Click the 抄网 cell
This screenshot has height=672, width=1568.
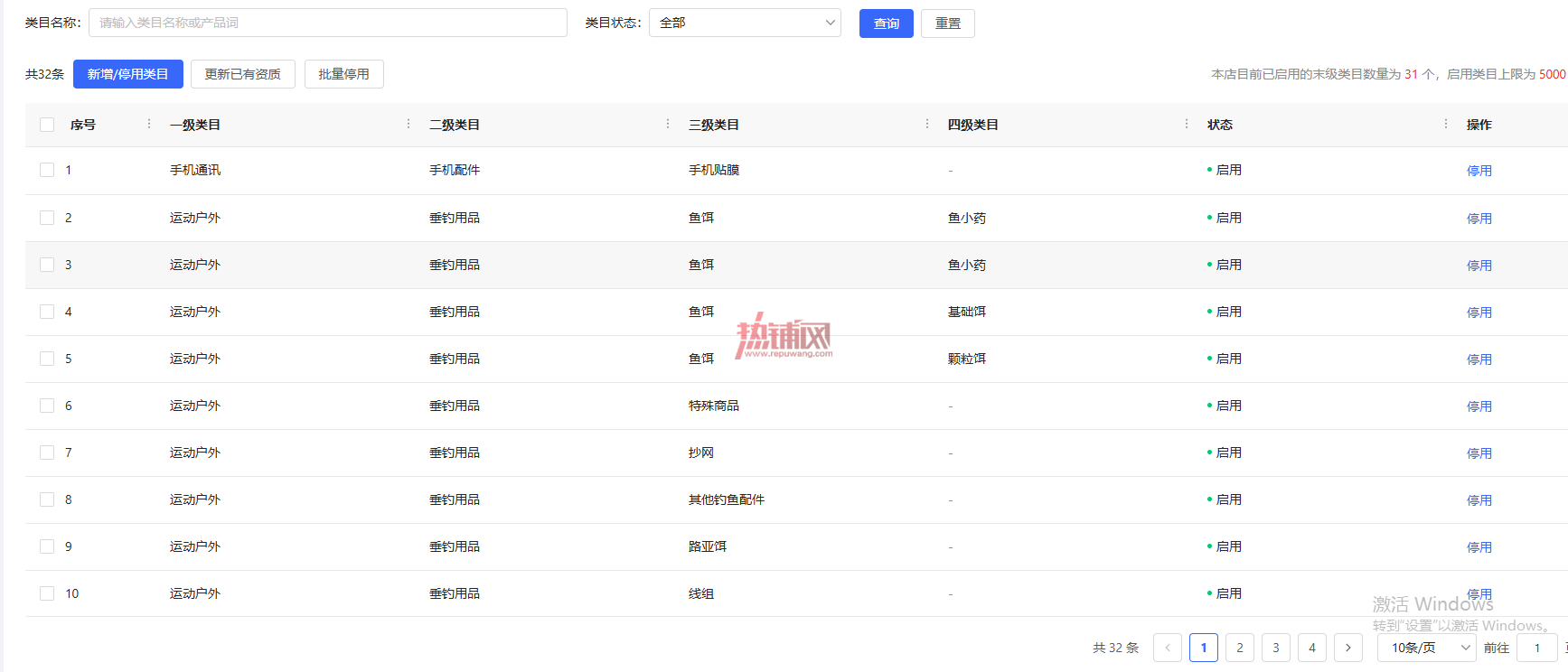pyautogui.click(x=701, y=453)
